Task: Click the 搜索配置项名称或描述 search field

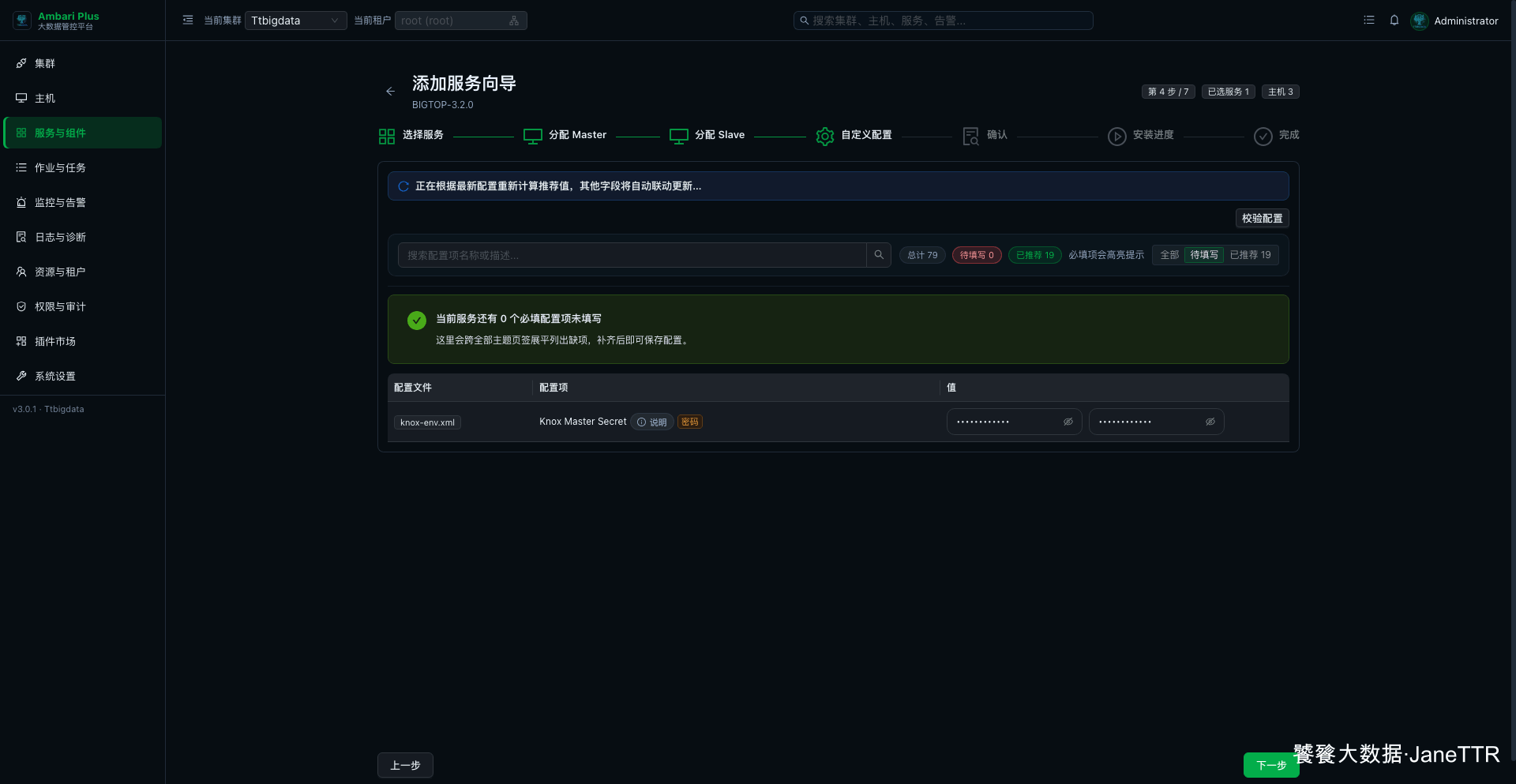Action: [x=632, y=255]
